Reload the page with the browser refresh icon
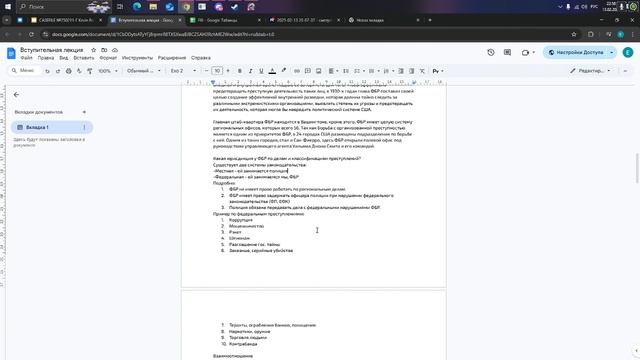The height and width of the screenshot is (360, 640). [x=31, y=35]
